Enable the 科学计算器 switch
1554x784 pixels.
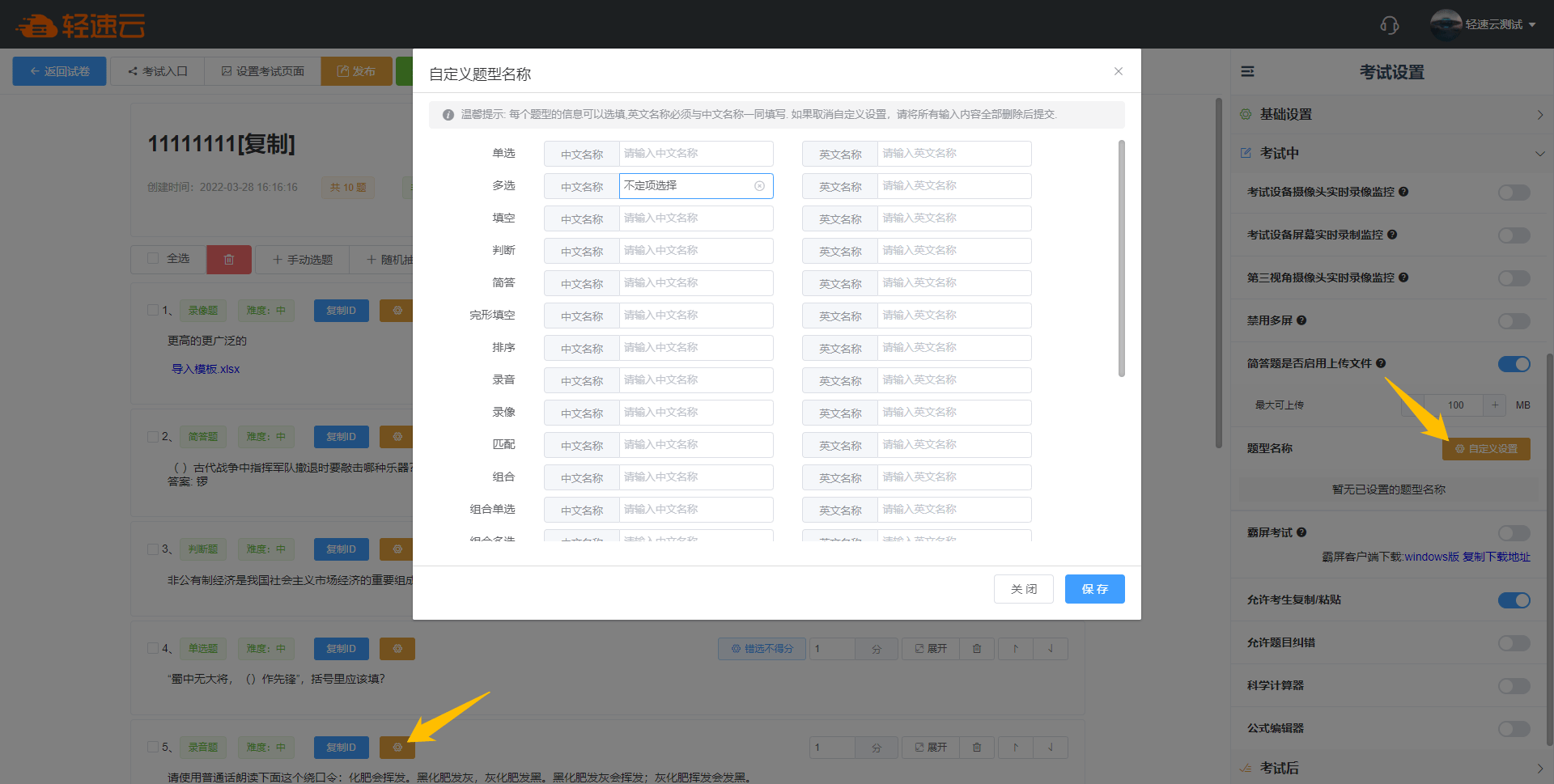click(1514, 686)
